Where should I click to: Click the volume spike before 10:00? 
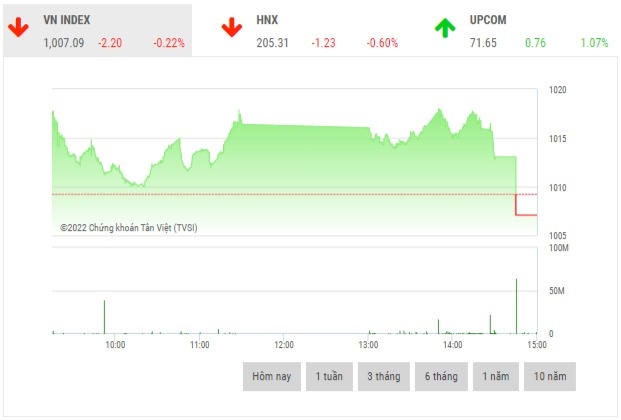coord(104,316)
